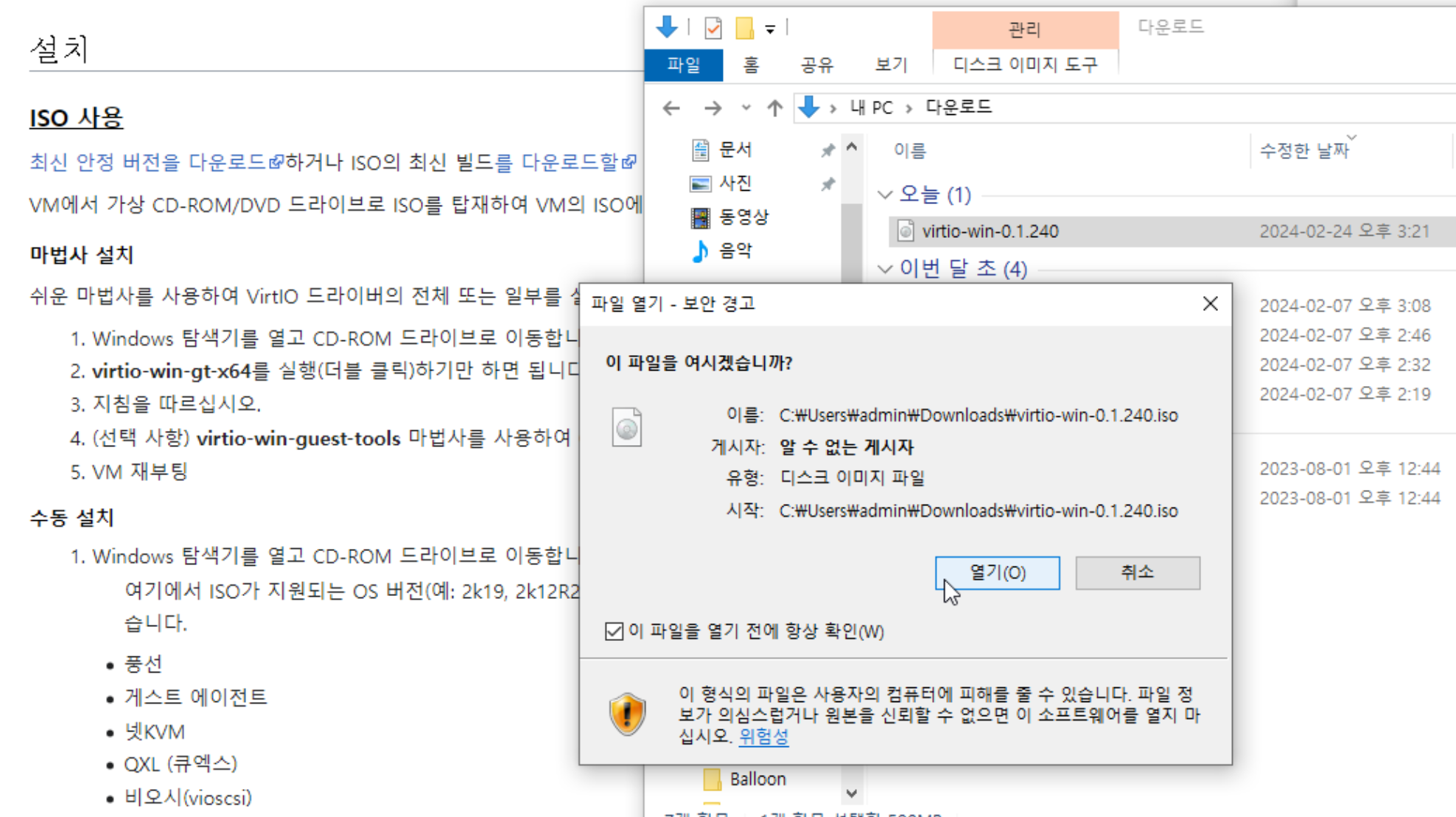
Task: Click 내 PC in the address path
Action: 871,108
